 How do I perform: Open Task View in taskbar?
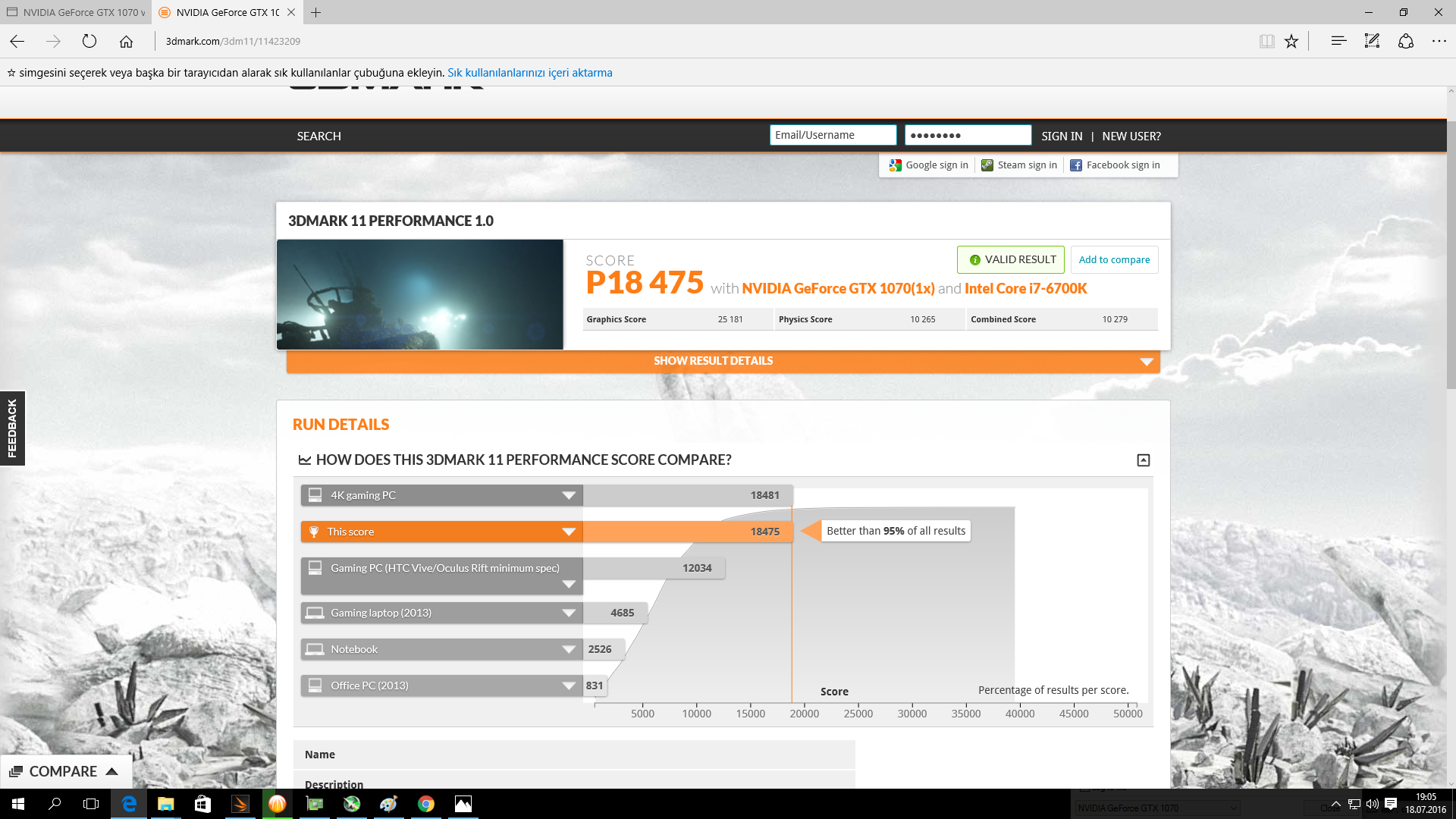pos(91,804)
